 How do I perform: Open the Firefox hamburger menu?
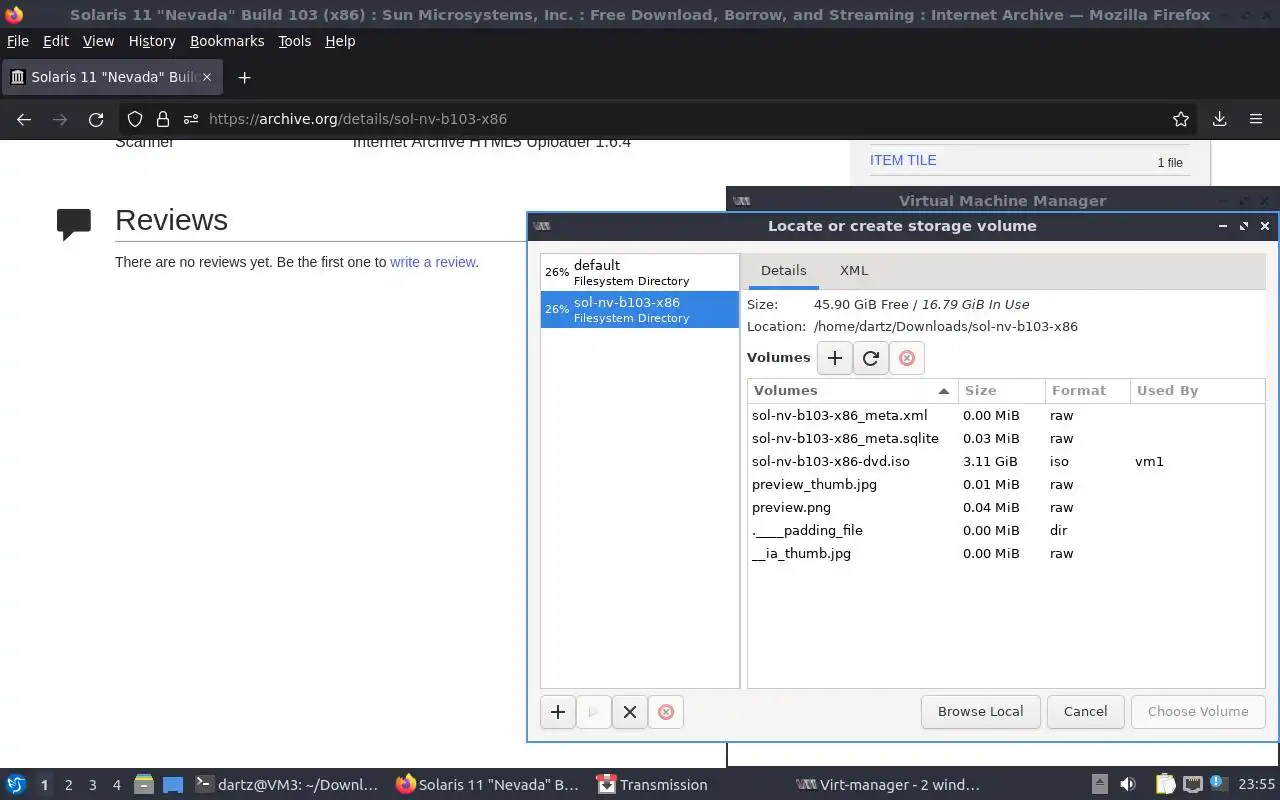(x=1256, y=119)
